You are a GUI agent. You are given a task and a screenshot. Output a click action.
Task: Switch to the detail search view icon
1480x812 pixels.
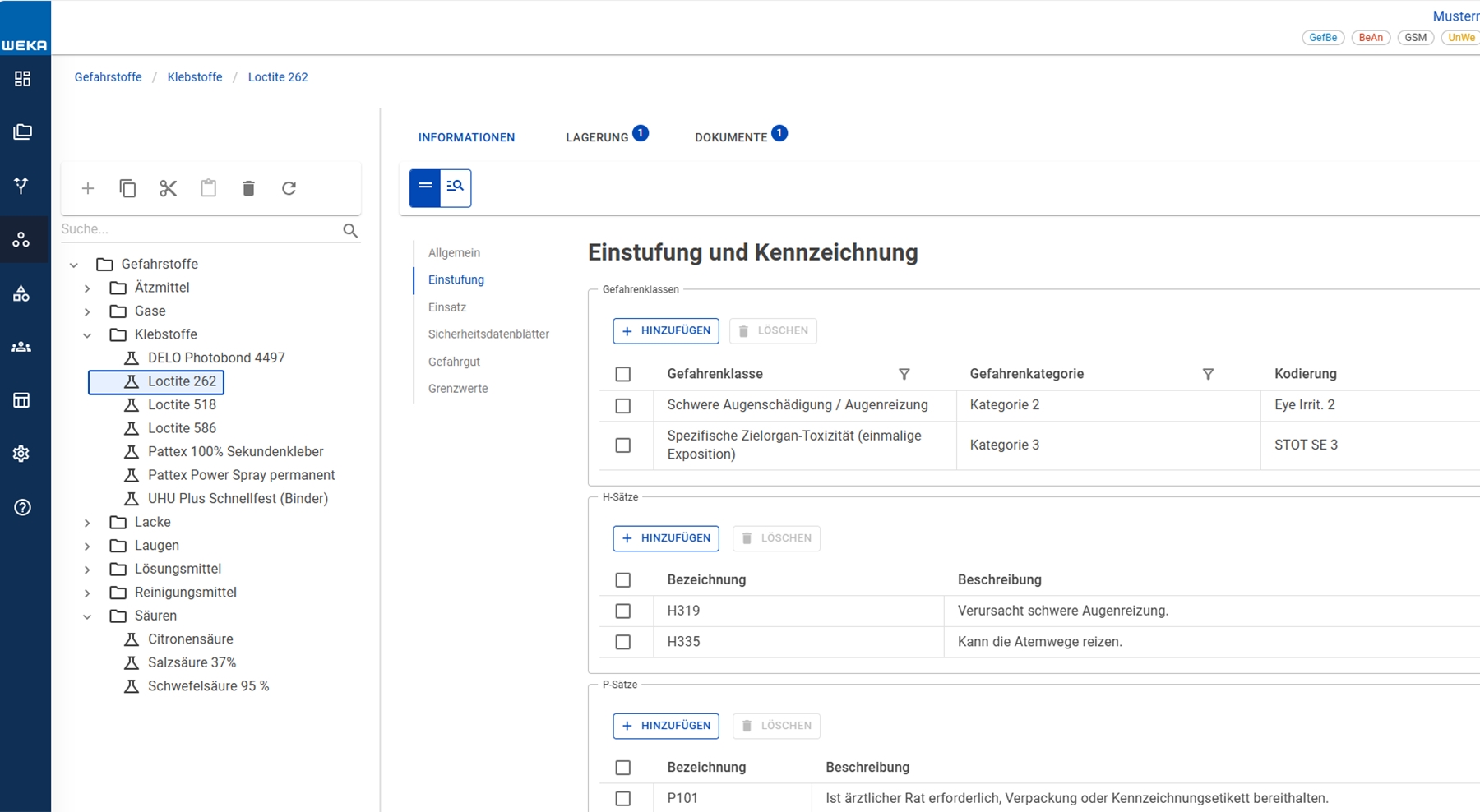tap(456, 187)
